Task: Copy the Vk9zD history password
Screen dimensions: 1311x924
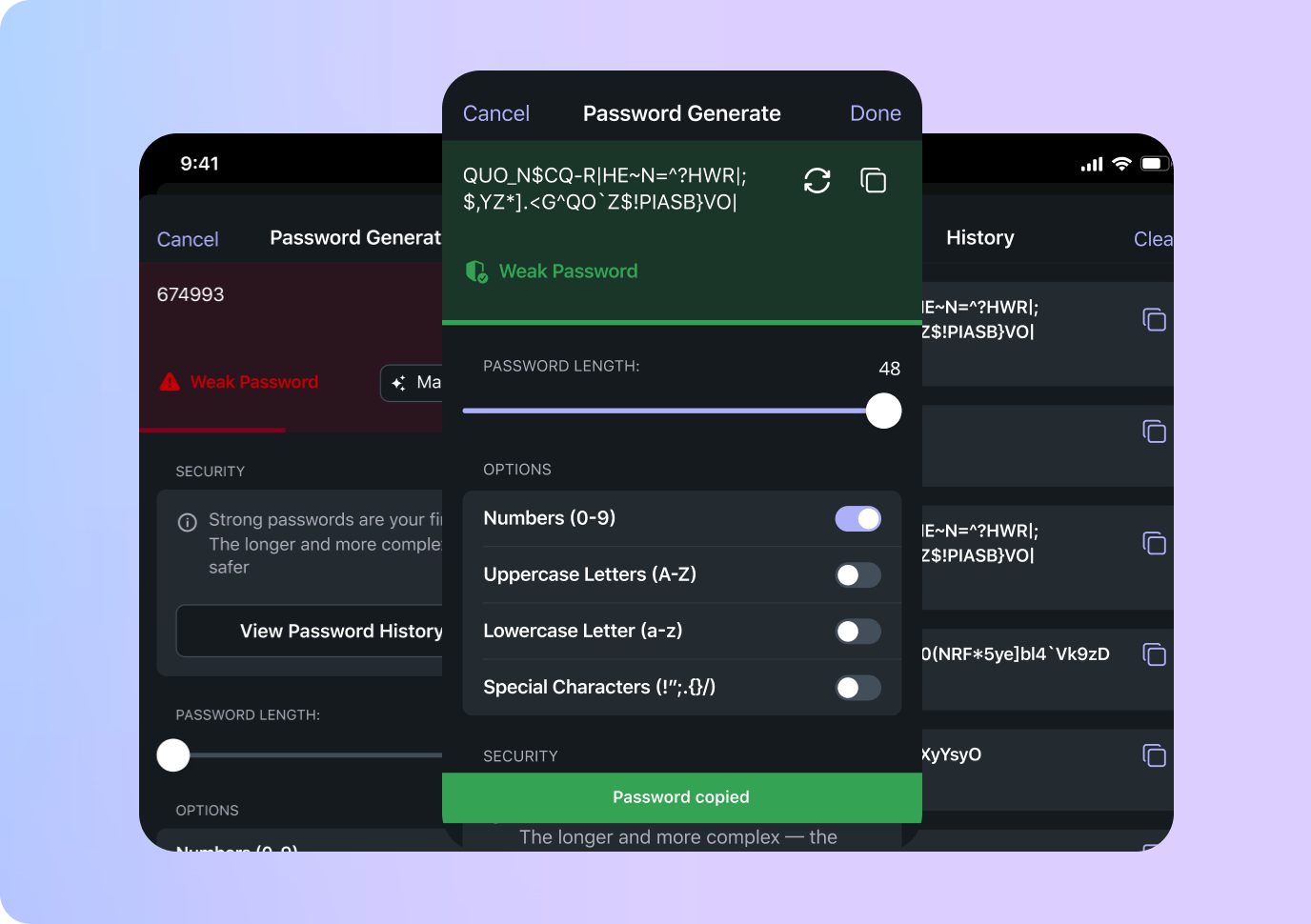Action: (x=1154, y=654)
